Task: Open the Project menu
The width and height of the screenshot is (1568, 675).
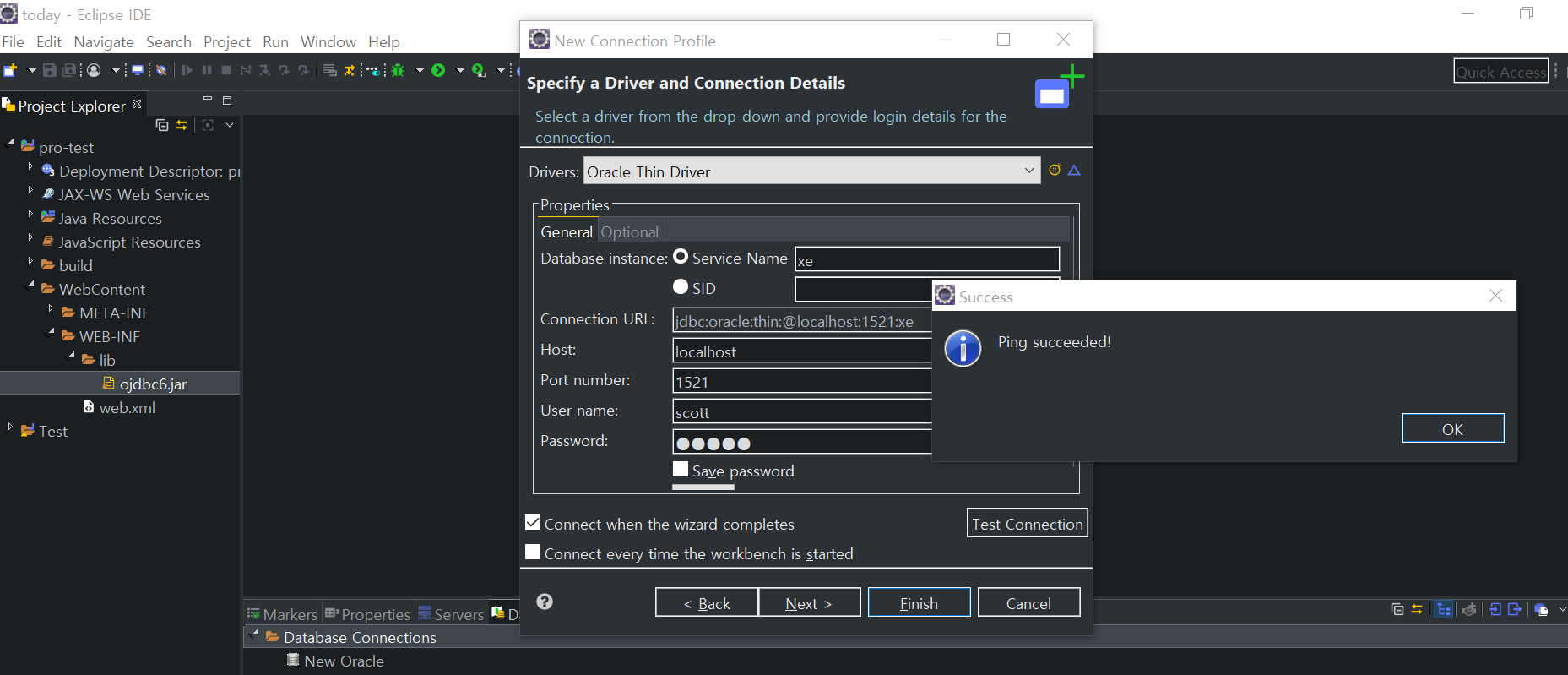Action: click(x=227, y=42)
